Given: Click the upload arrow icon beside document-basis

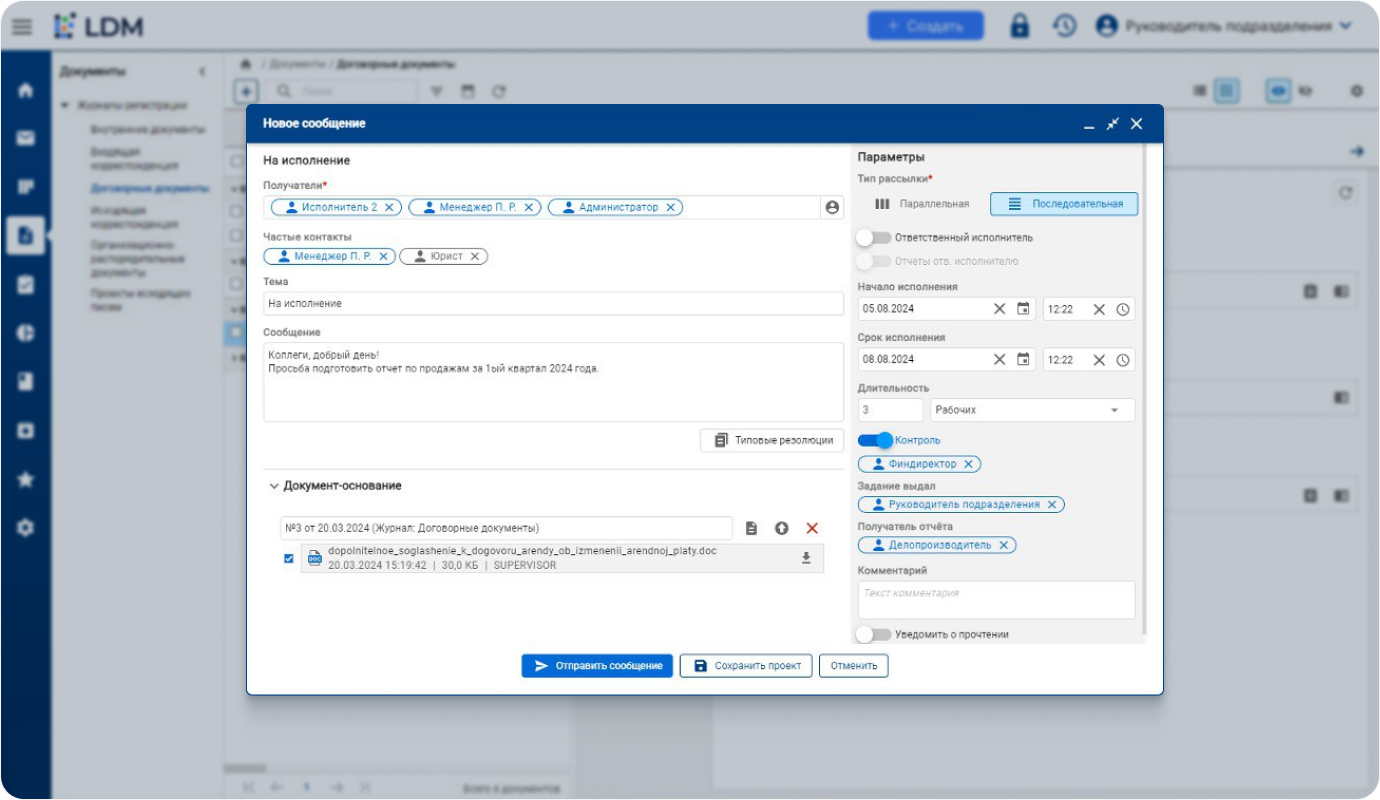Looking at the screenshot, I should 782,528.
